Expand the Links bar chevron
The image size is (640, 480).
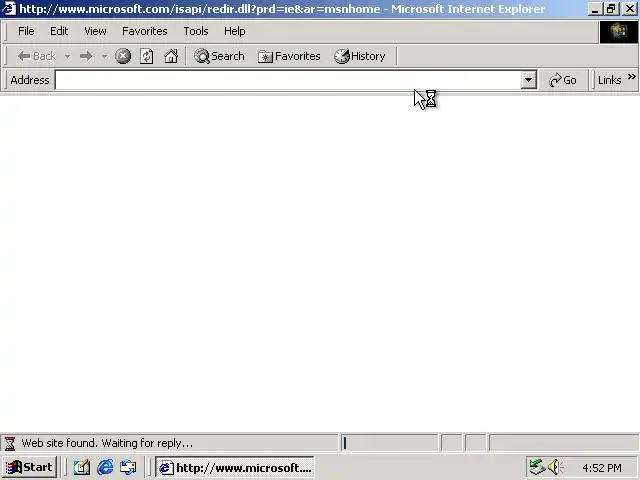pyautogui.click(x=632, y=77)
